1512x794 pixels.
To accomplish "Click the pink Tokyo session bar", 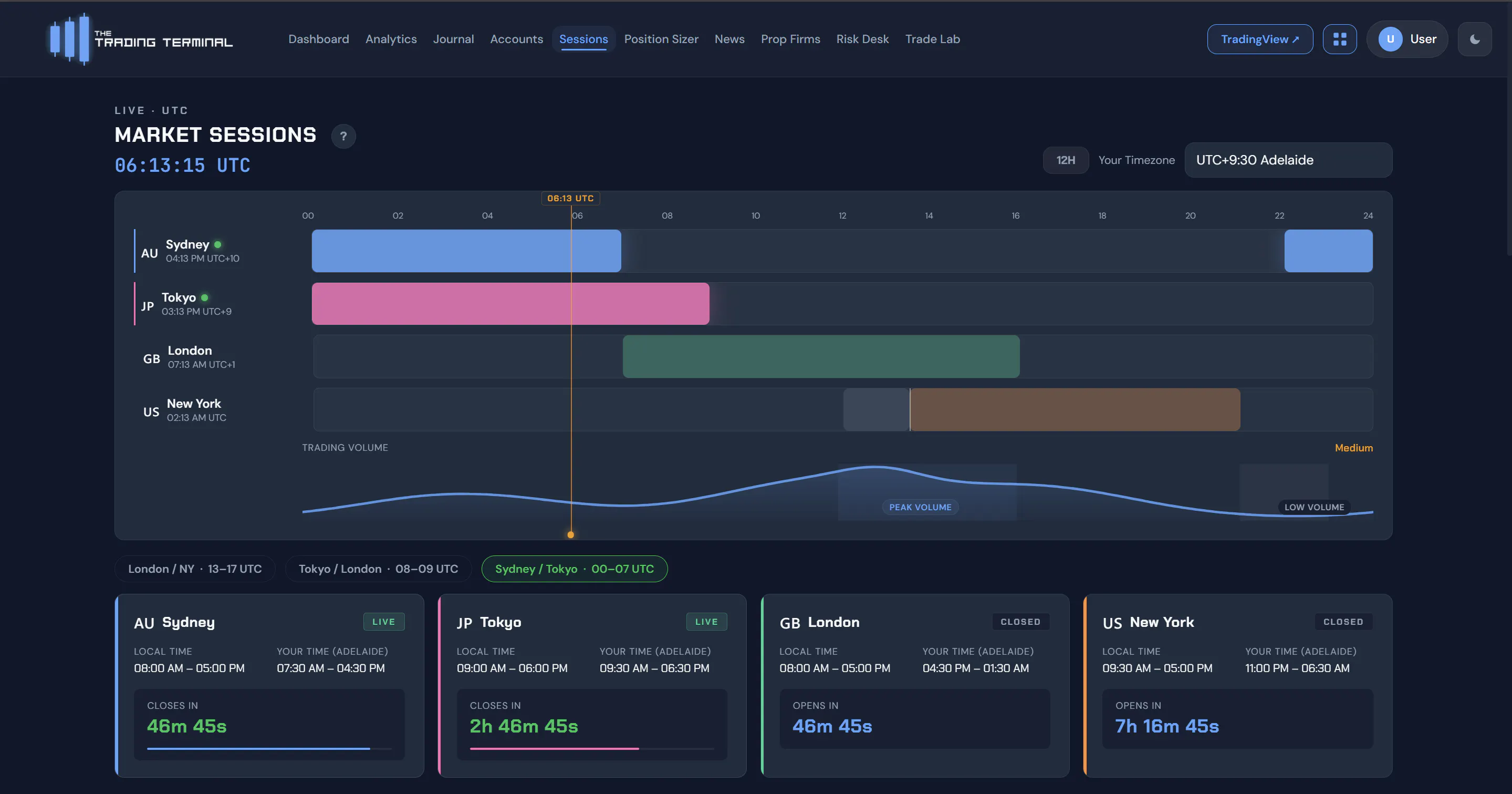I will 510,304.
